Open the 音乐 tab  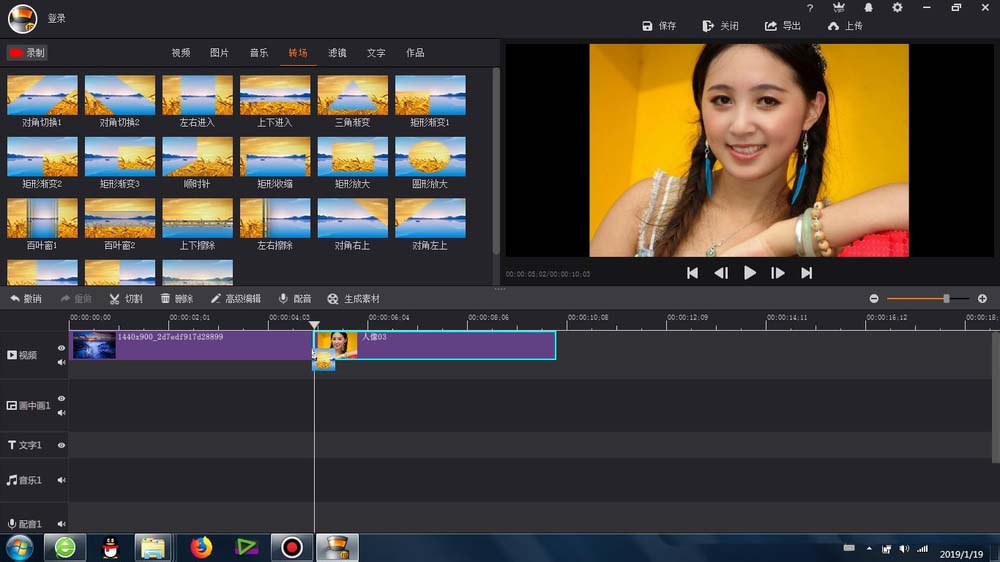tap(258, 53)
